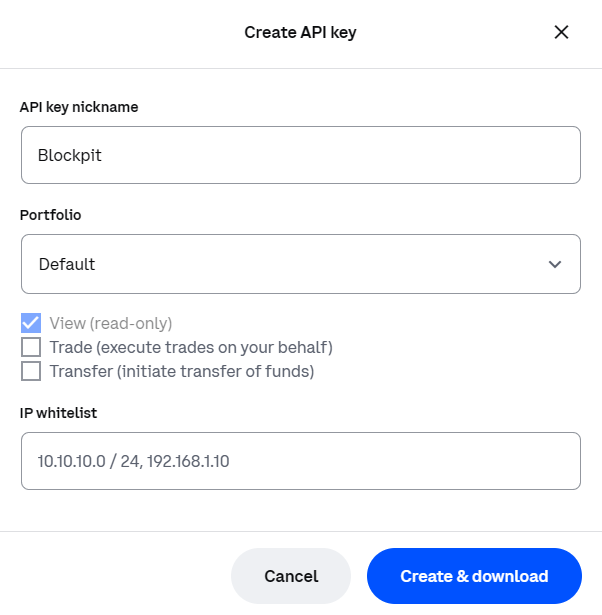This screenshot has height=615, width=602.
Task: Click the Cancel button
Action: coord(291,576)
